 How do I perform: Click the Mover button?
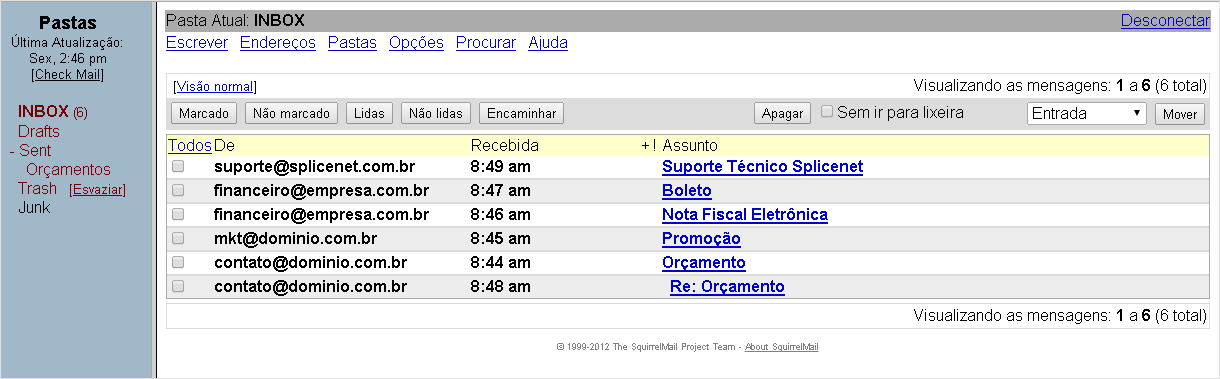[1180, 114]
